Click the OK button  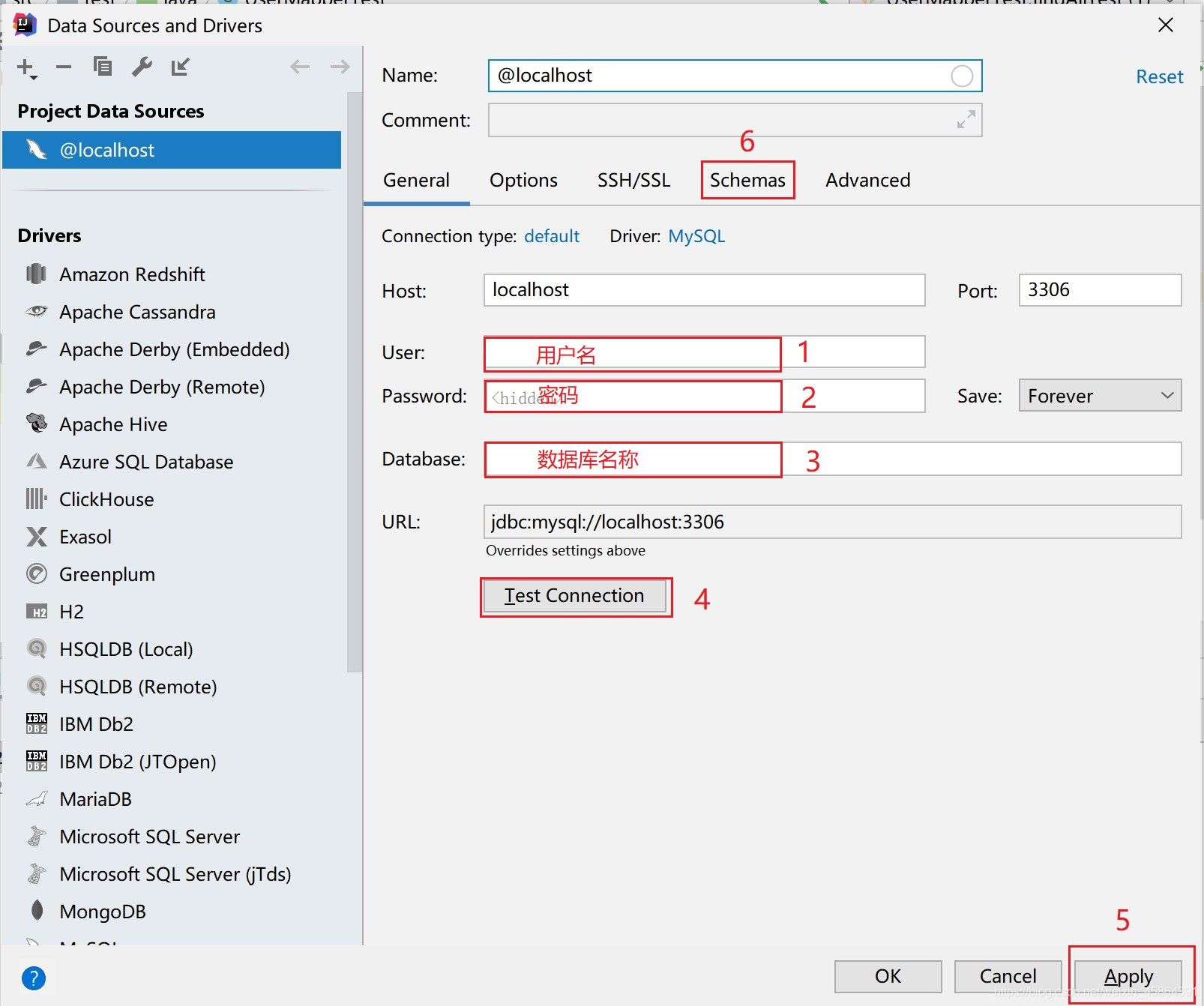(888, 976)
